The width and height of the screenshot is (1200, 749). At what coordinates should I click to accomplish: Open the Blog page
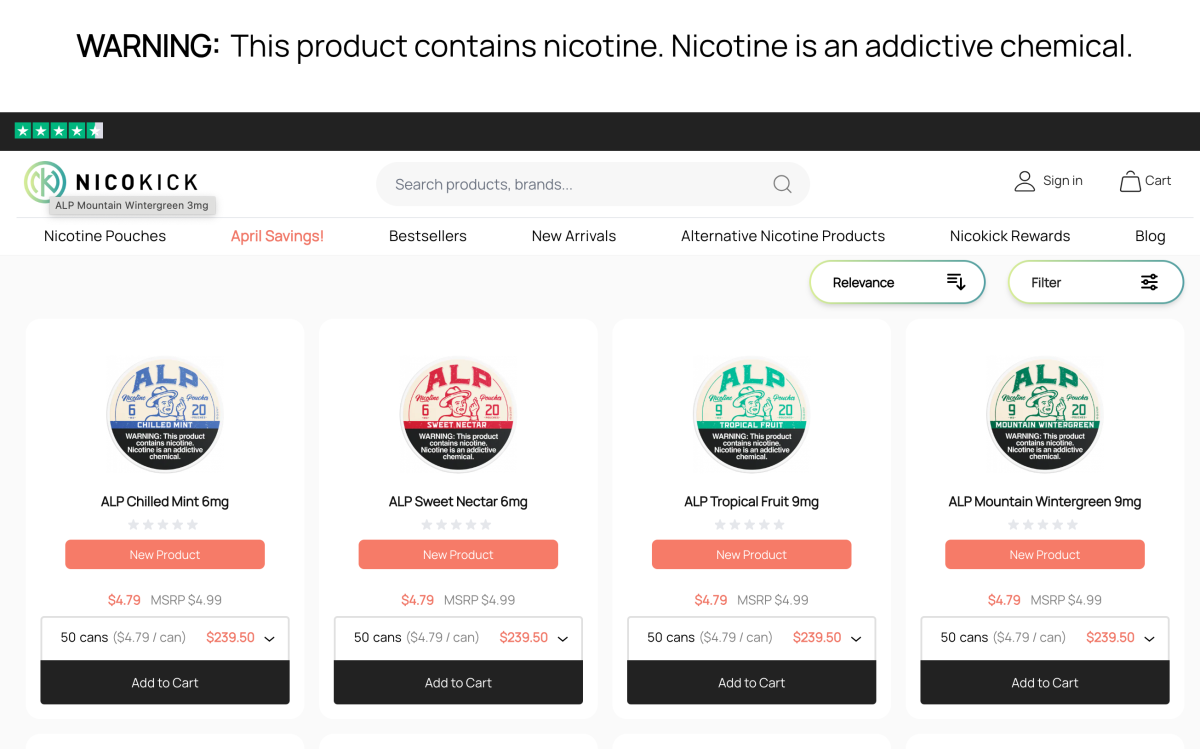coord(1150,236)
